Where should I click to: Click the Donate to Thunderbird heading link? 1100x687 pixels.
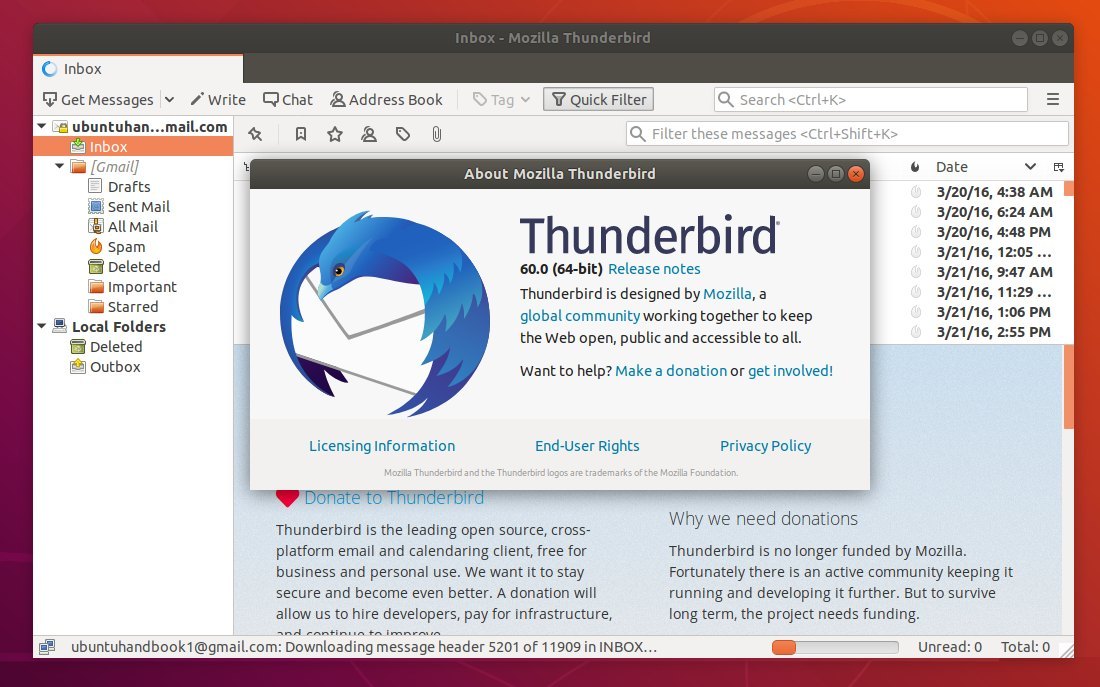(x=394, y=498)
